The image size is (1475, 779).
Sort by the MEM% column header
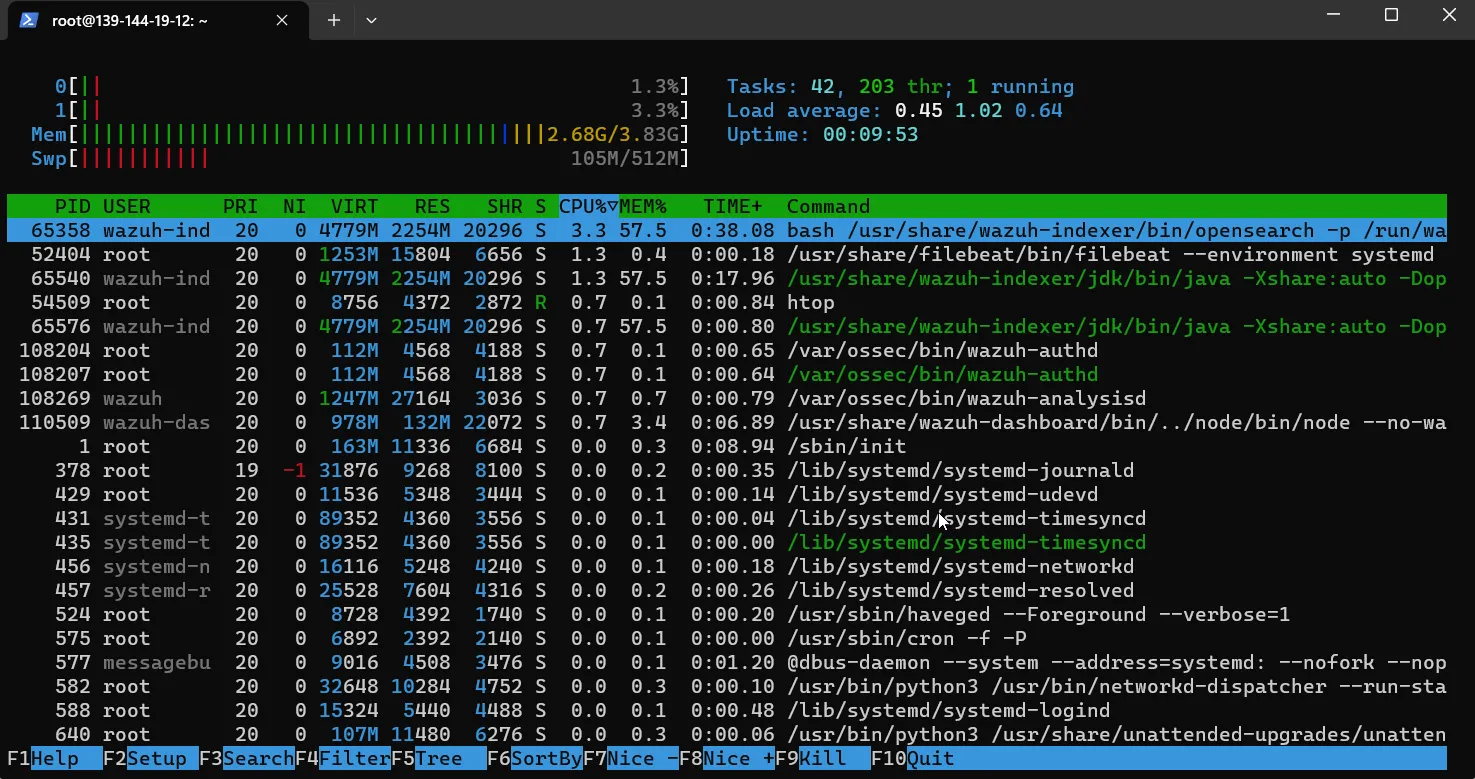coord(643,206)
